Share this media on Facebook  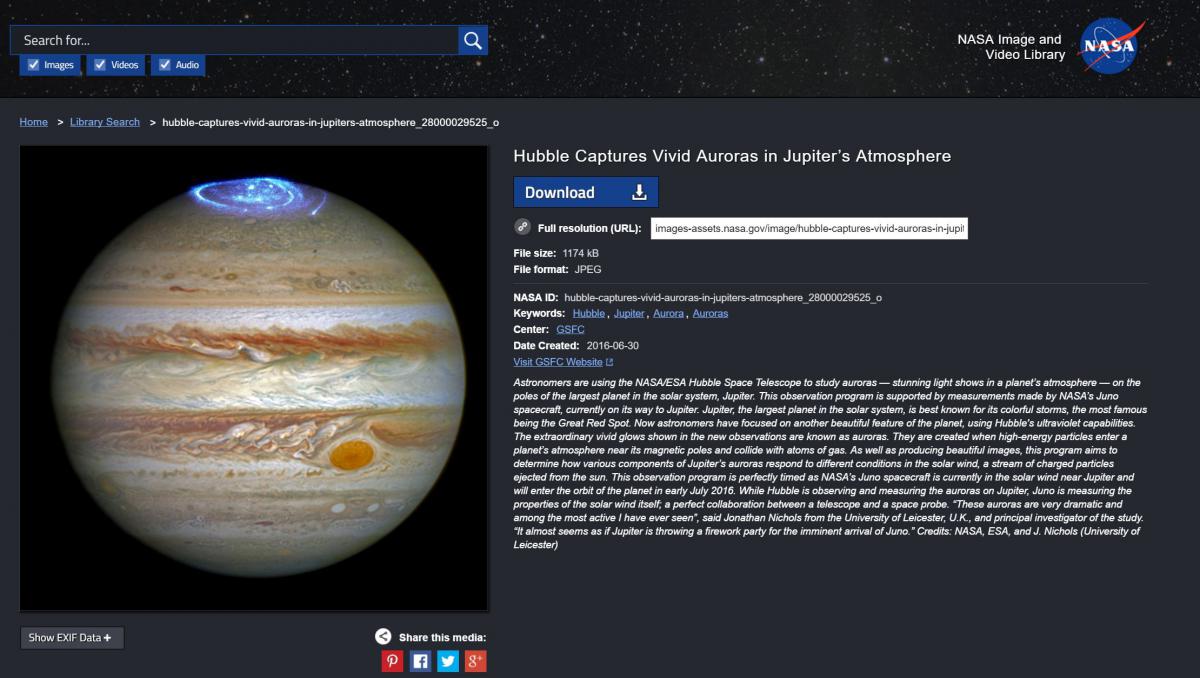click(x=420, y=661)
